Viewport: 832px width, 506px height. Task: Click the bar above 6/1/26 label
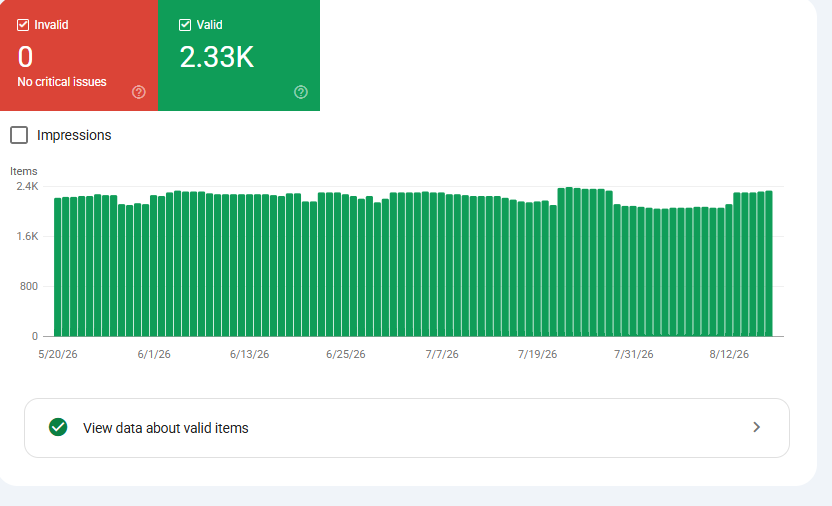(x=153, y=266)
